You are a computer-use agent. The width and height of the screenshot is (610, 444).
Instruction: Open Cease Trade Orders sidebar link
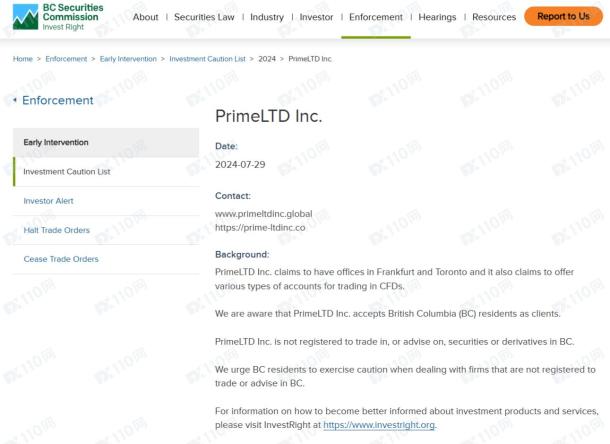(x=106, y=259)
